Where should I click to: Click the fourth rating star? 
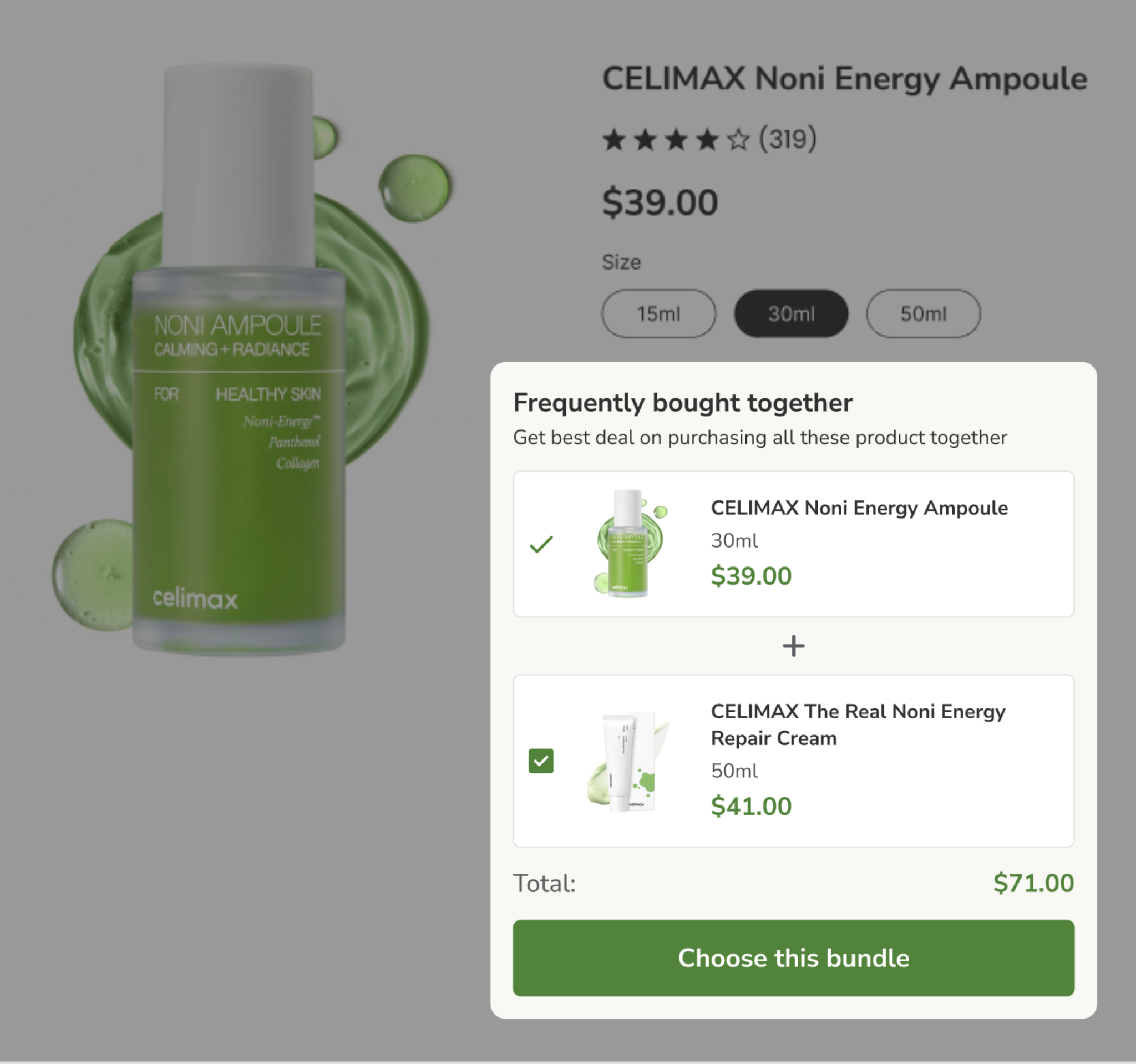coord(707,139)
